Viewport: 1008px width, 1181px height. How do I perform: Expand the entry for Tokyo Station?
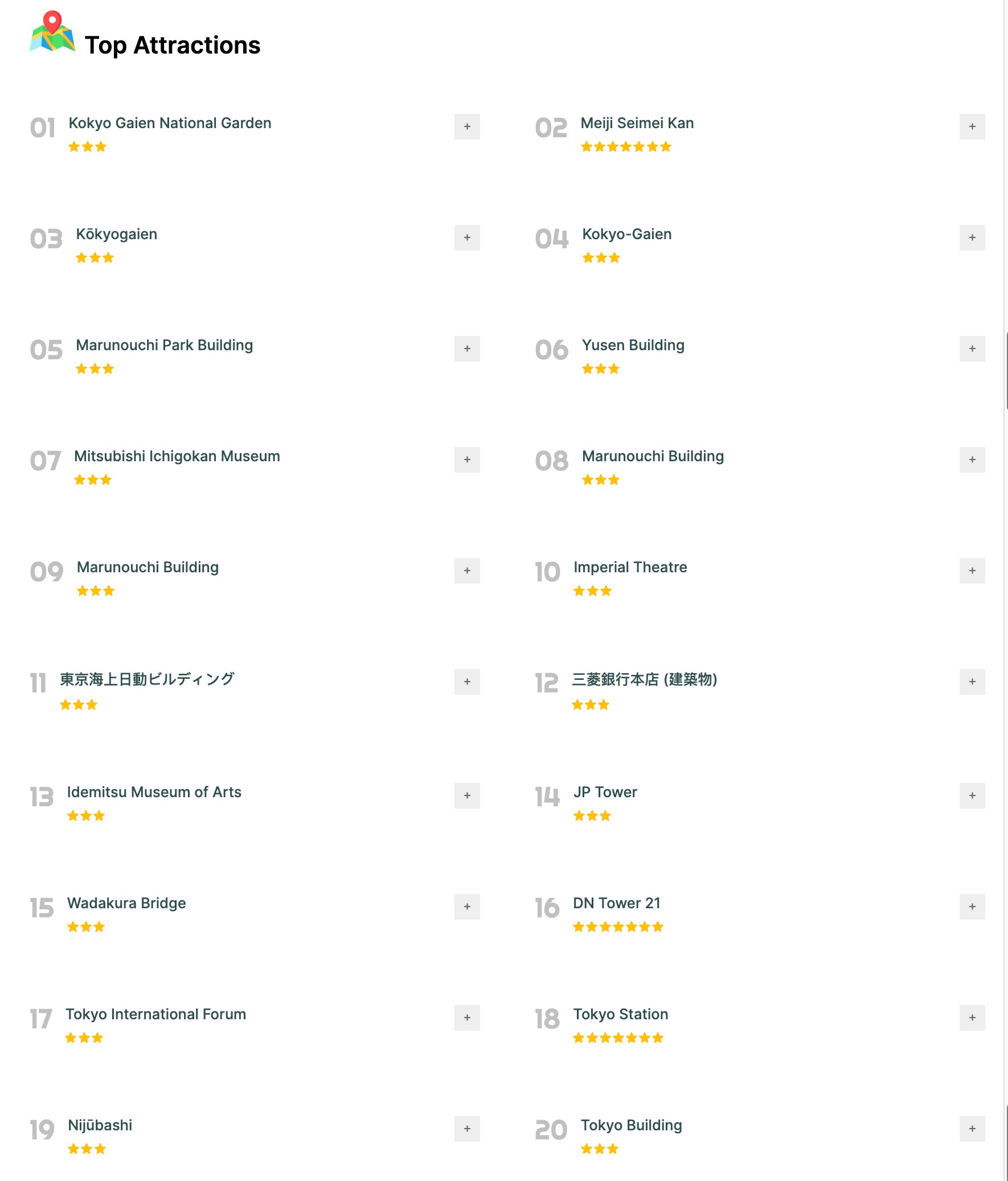[x=972, y=1019]
